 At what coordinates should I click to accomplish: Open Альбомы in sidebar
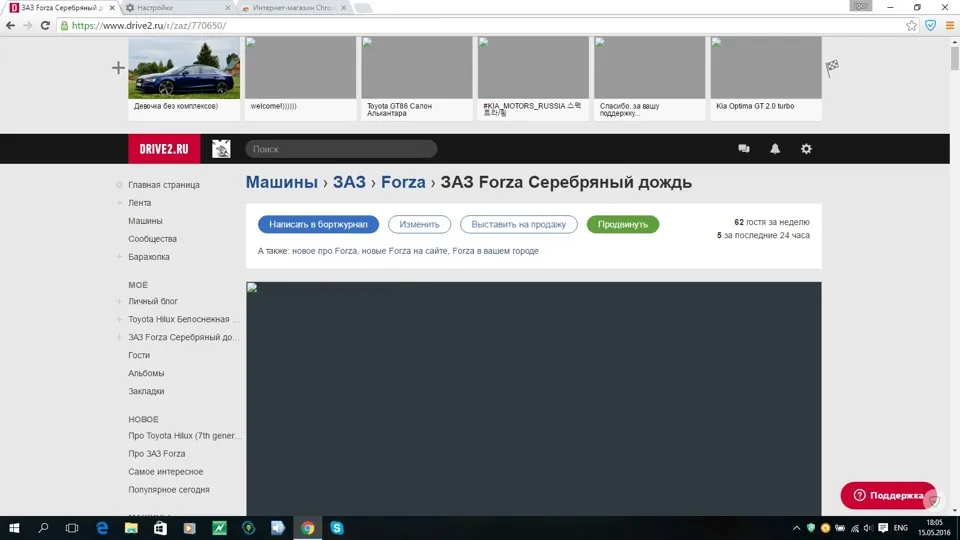pos(146,373)
